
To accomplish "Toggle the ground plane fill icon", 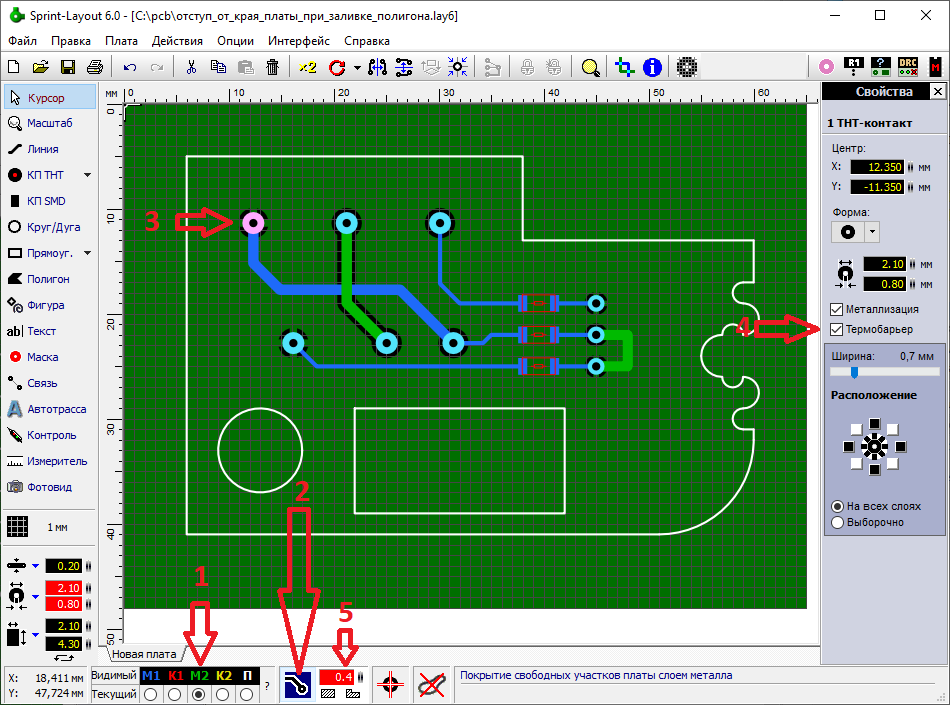I will pyautogui.click(x=298, y=684).
